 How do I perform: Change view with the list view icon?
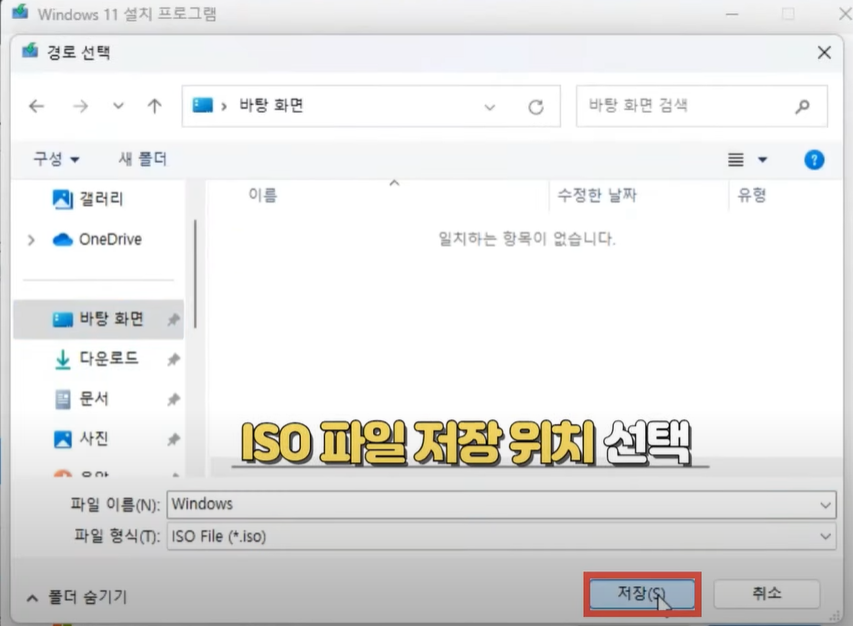(735, 159)
